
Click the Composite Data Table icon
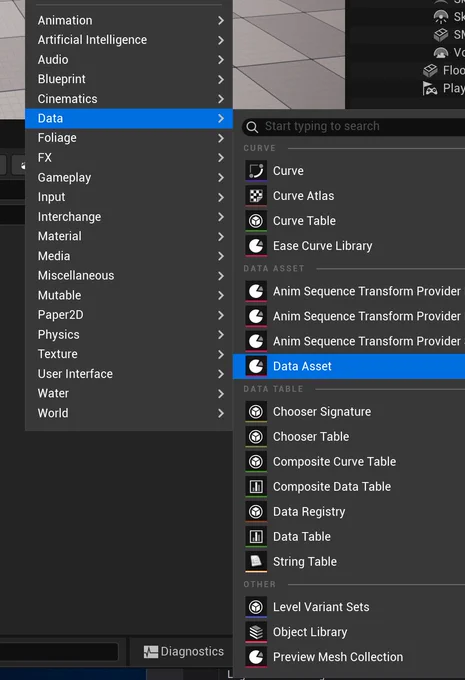(256, 487)
